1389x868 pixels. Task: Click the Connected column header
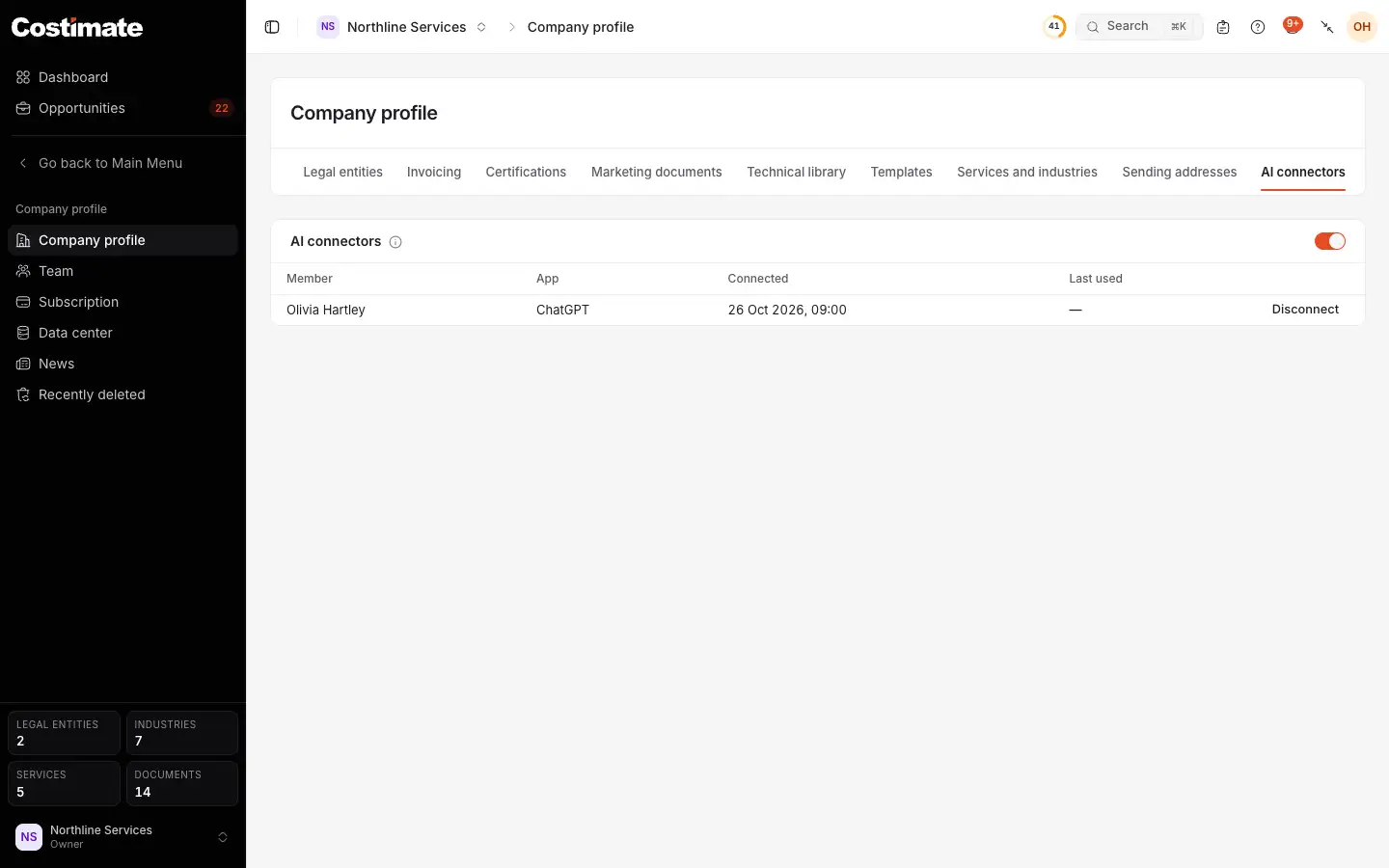point(758,279)
